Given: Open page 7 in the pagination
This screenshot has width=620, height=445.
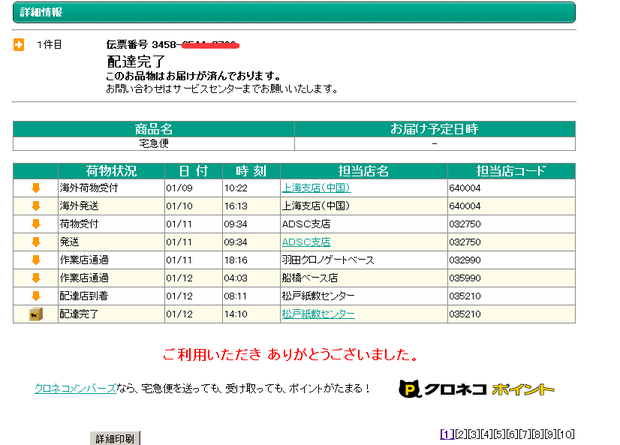Looking at the screenshot, I should coord(524,434).
